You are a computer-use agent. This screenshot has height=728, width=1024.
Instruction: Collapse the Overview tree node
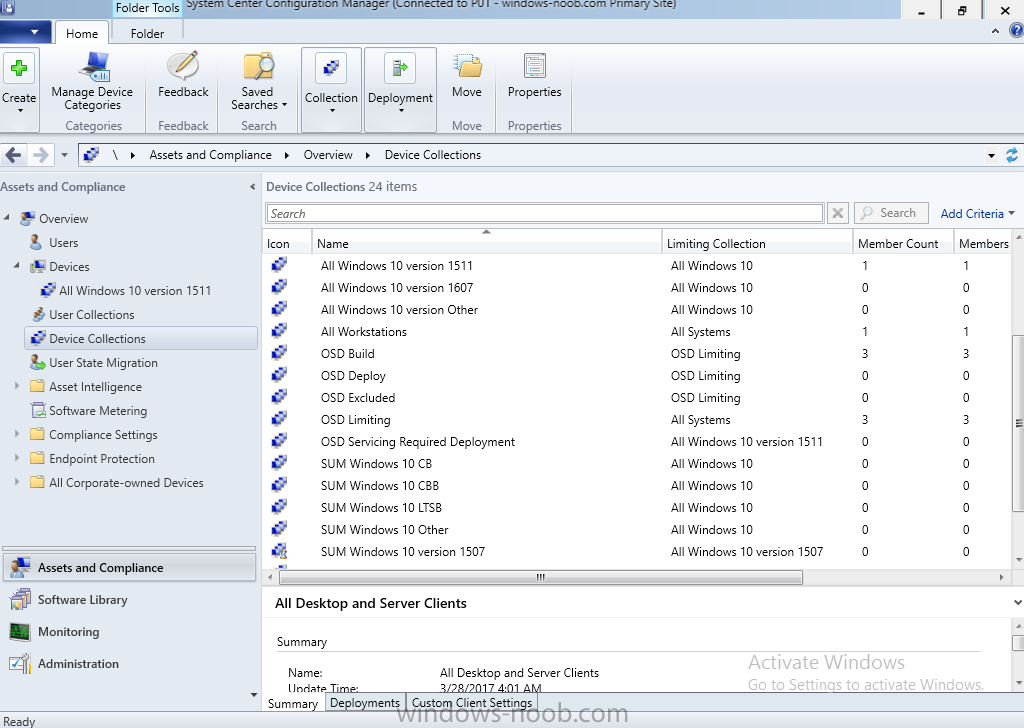click(7, 217)
